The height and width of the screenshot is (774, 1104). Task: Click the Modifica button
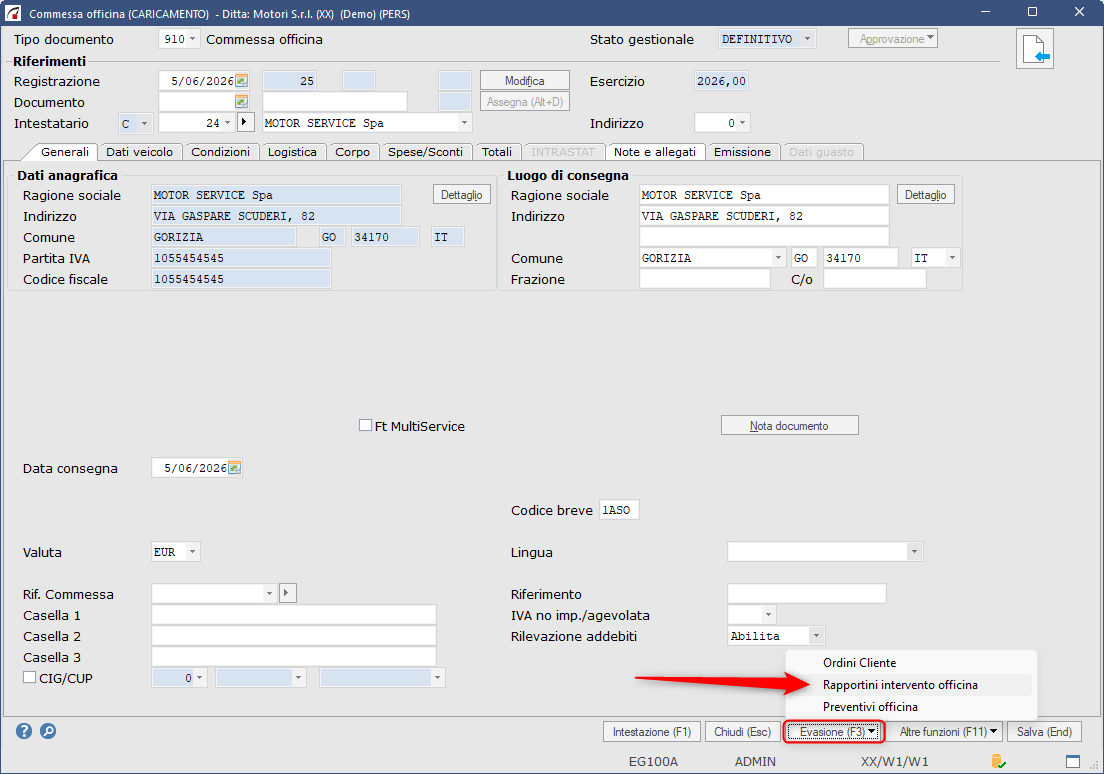tap(525, 81)
